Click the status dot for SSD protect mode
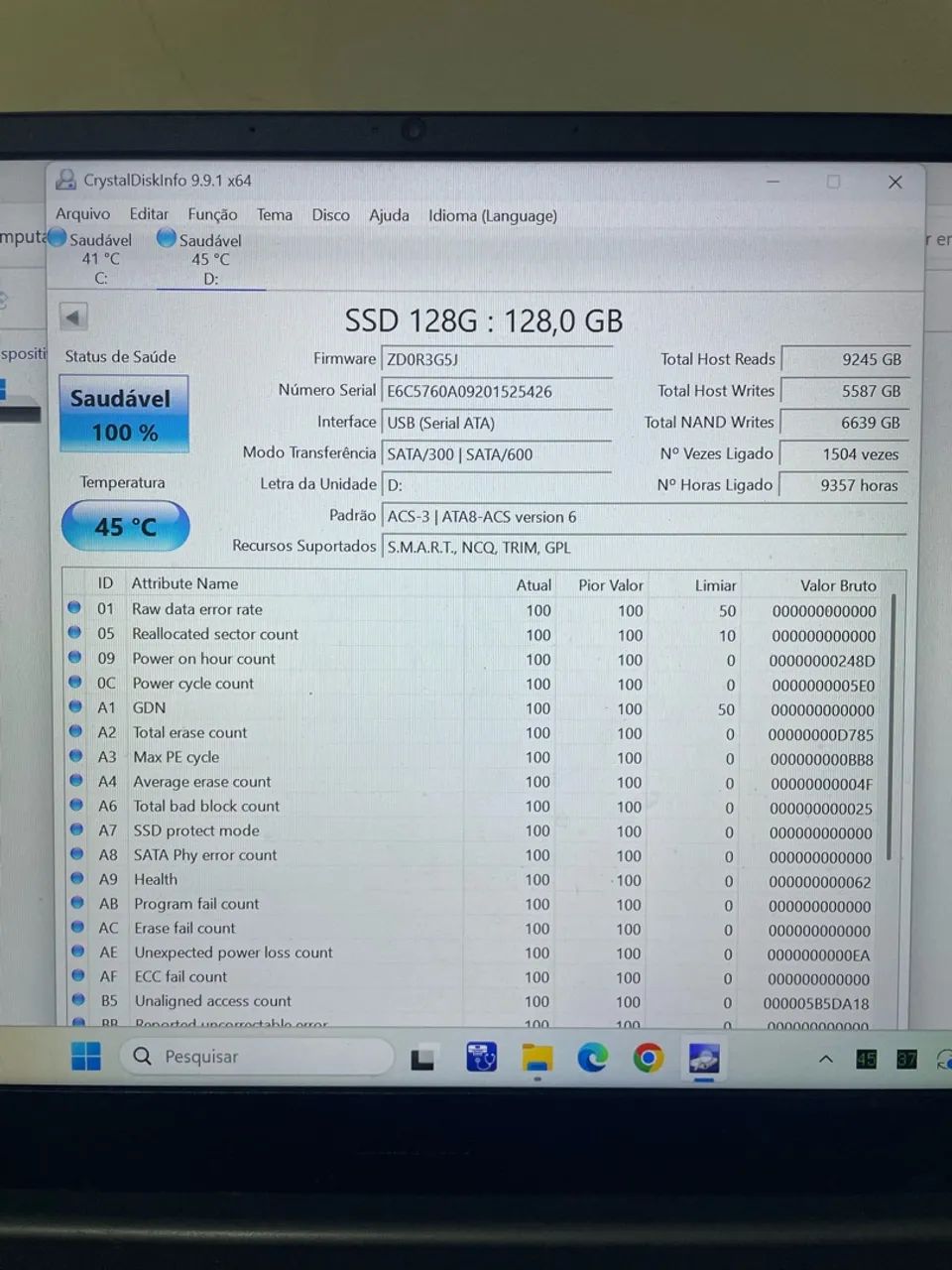 [76, 829]
